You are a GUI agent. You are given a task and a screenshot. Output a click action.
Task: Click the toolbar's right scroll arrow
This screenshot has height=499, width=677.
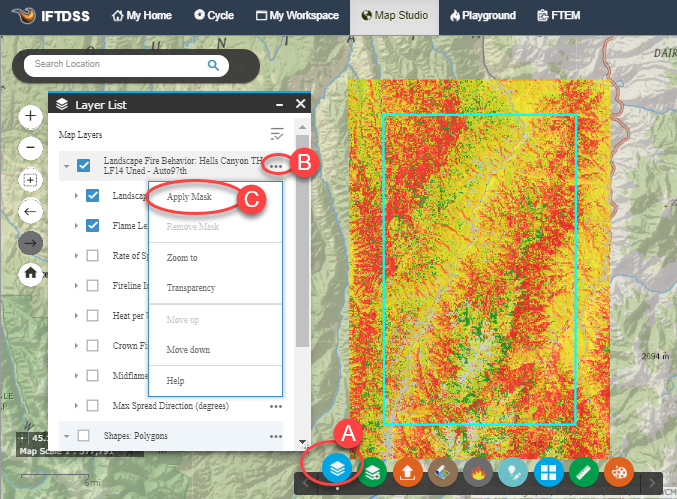click(x=652, y=483)
